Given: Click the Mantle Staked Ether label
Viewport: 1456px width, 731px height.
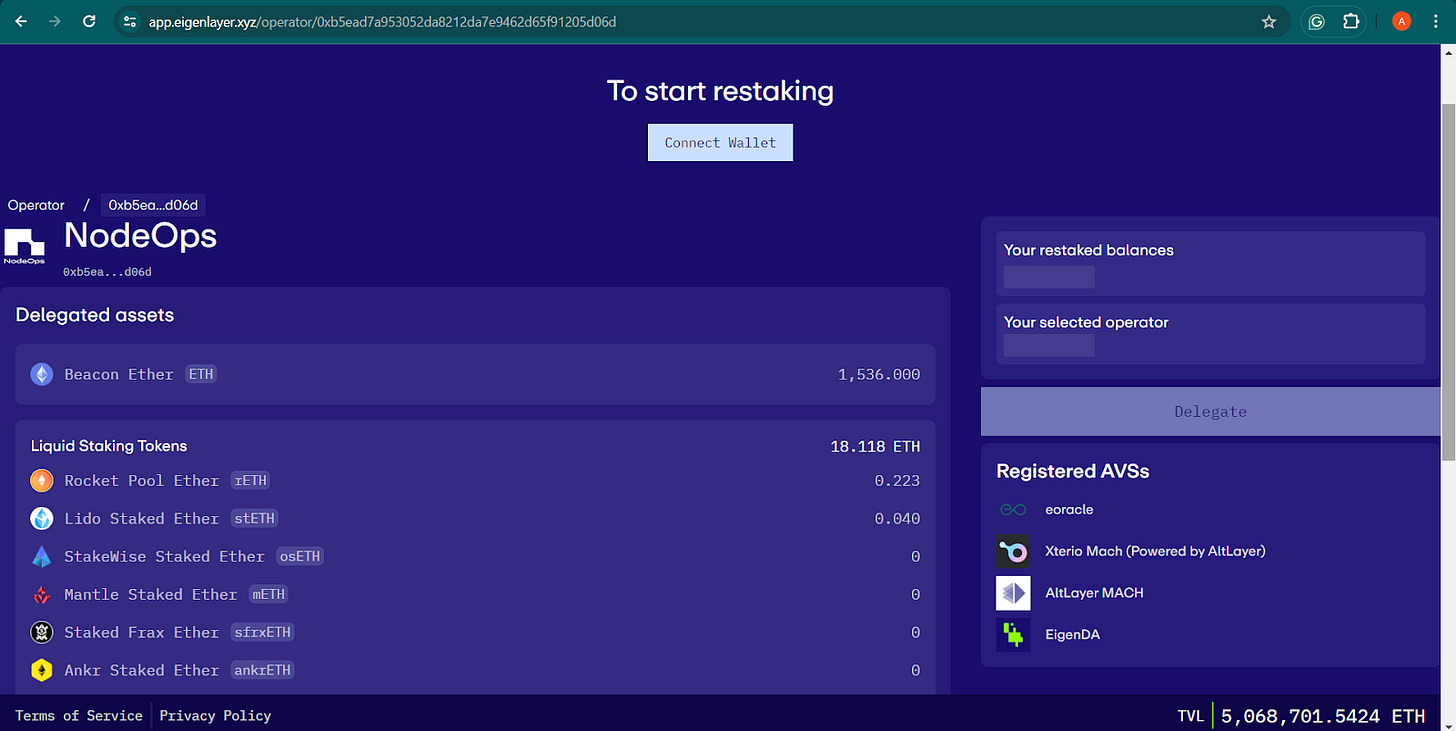Looking at the screenshot, I should (x=150, y=595).
